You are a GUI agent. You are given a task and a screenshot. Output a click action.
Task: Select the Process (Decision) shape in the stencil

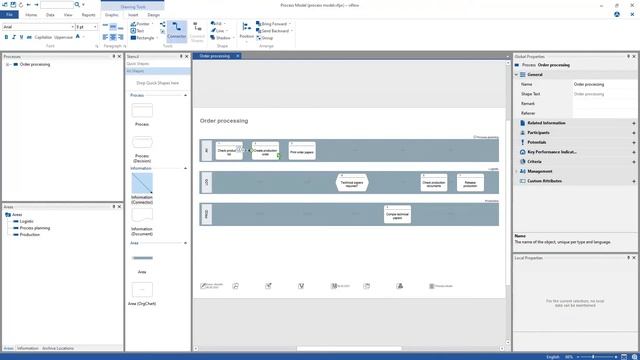tap(142, 142)
